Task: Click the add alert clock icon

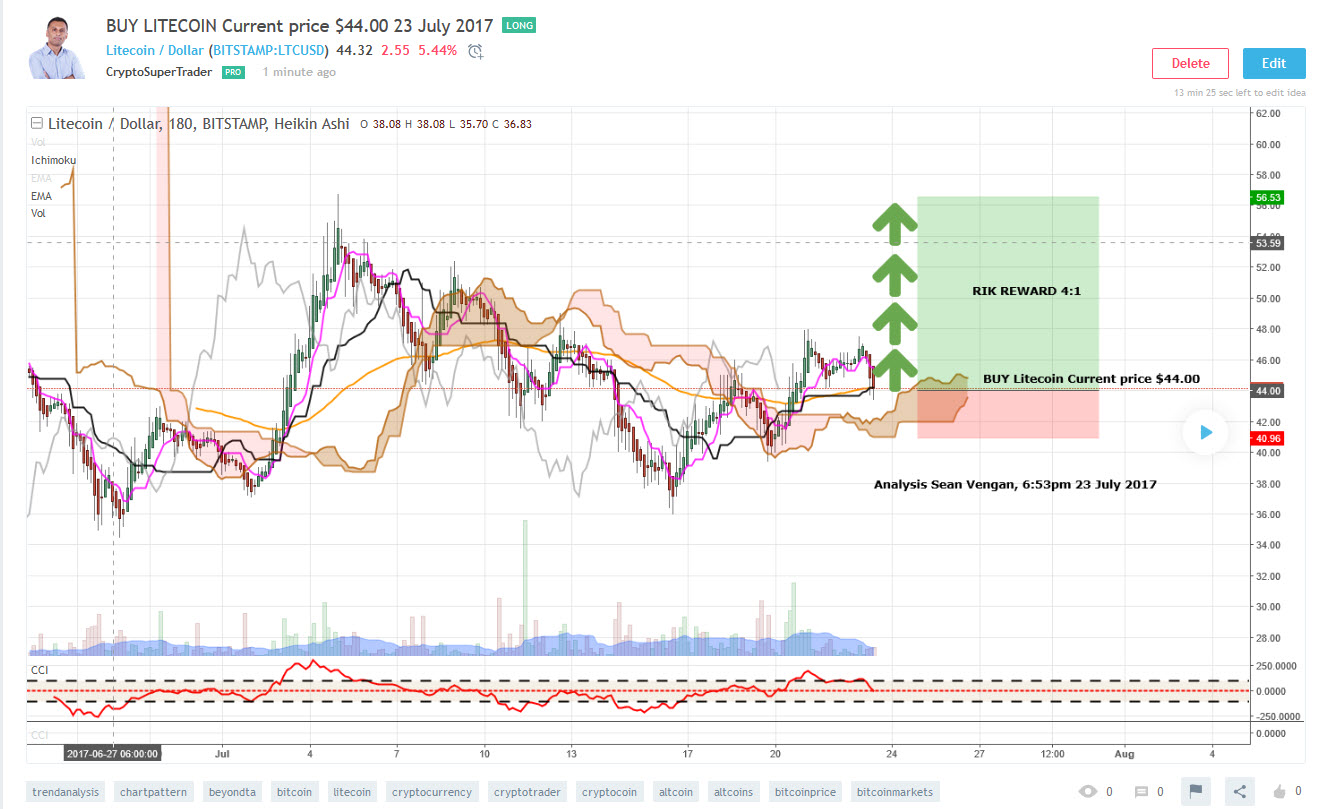Action: tap(476, 51)
